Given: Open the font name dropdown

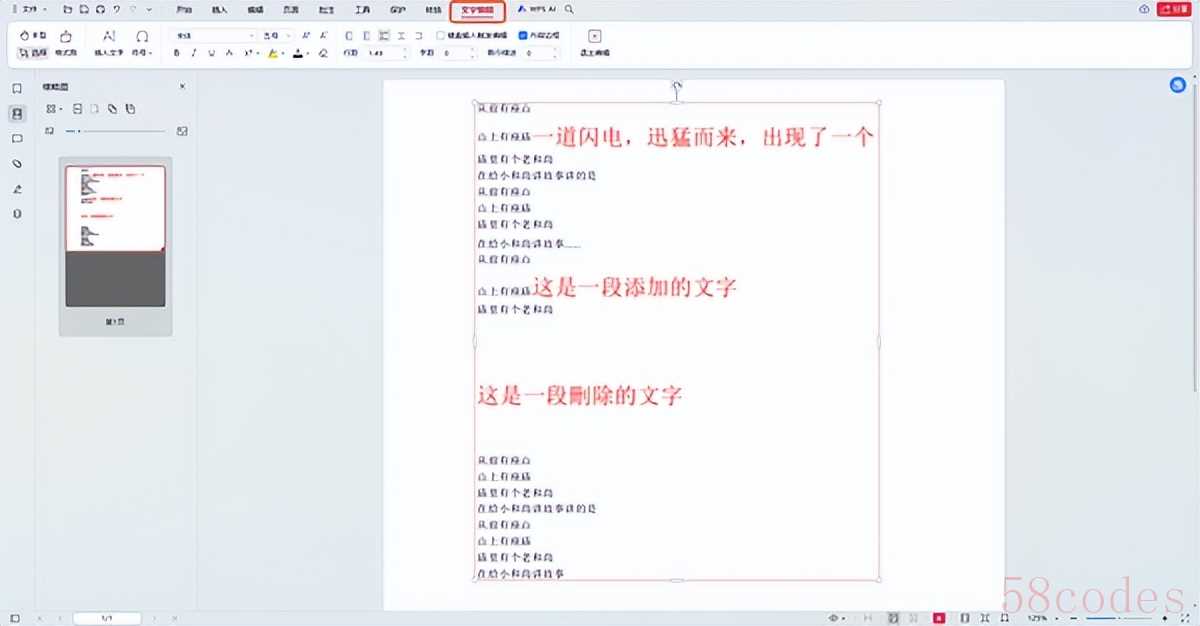Looking at the screenshot, I should (251, 35).
